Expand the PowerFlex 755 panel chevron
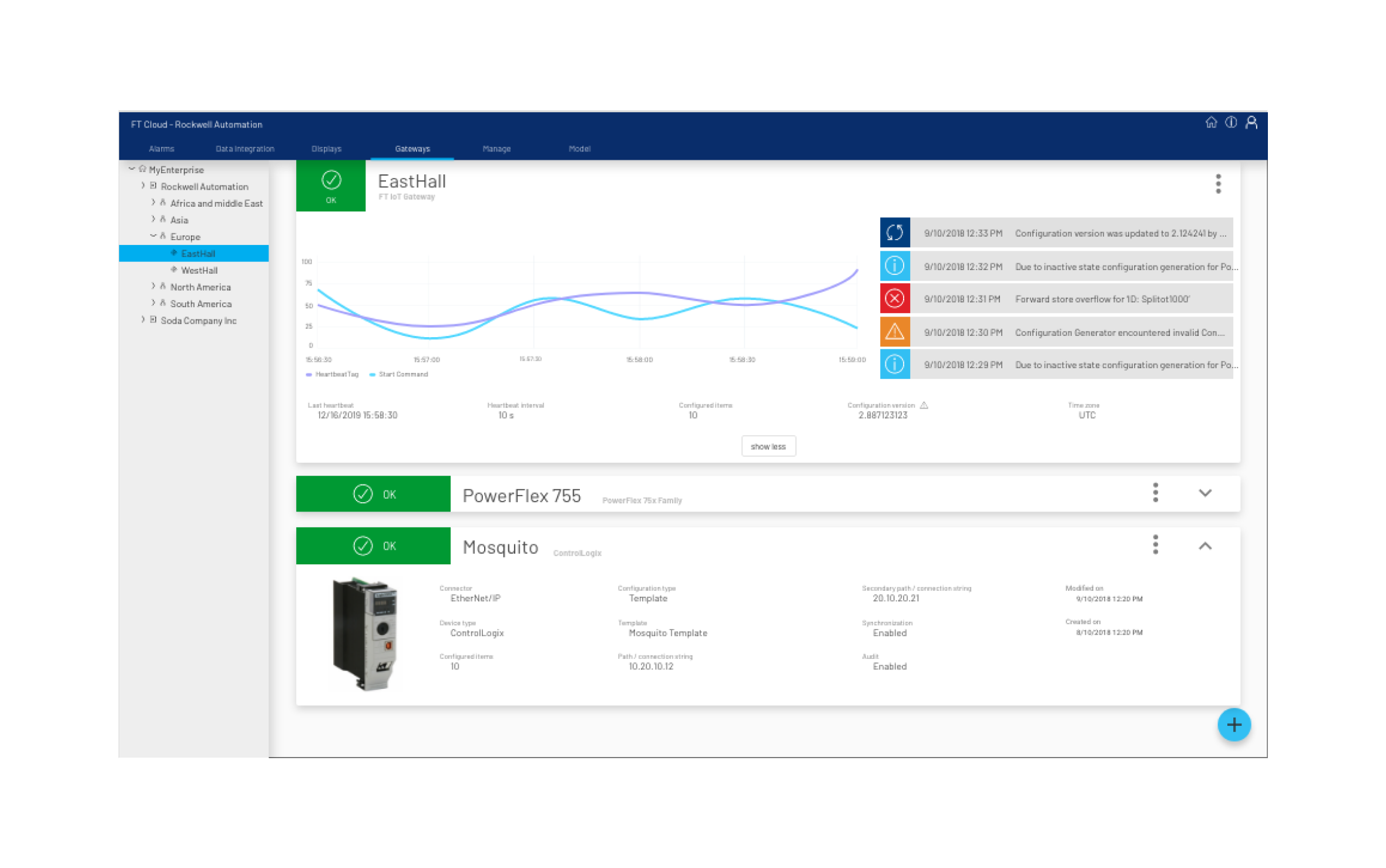Screen dimensions: 1386x868 pos(1205,493)
